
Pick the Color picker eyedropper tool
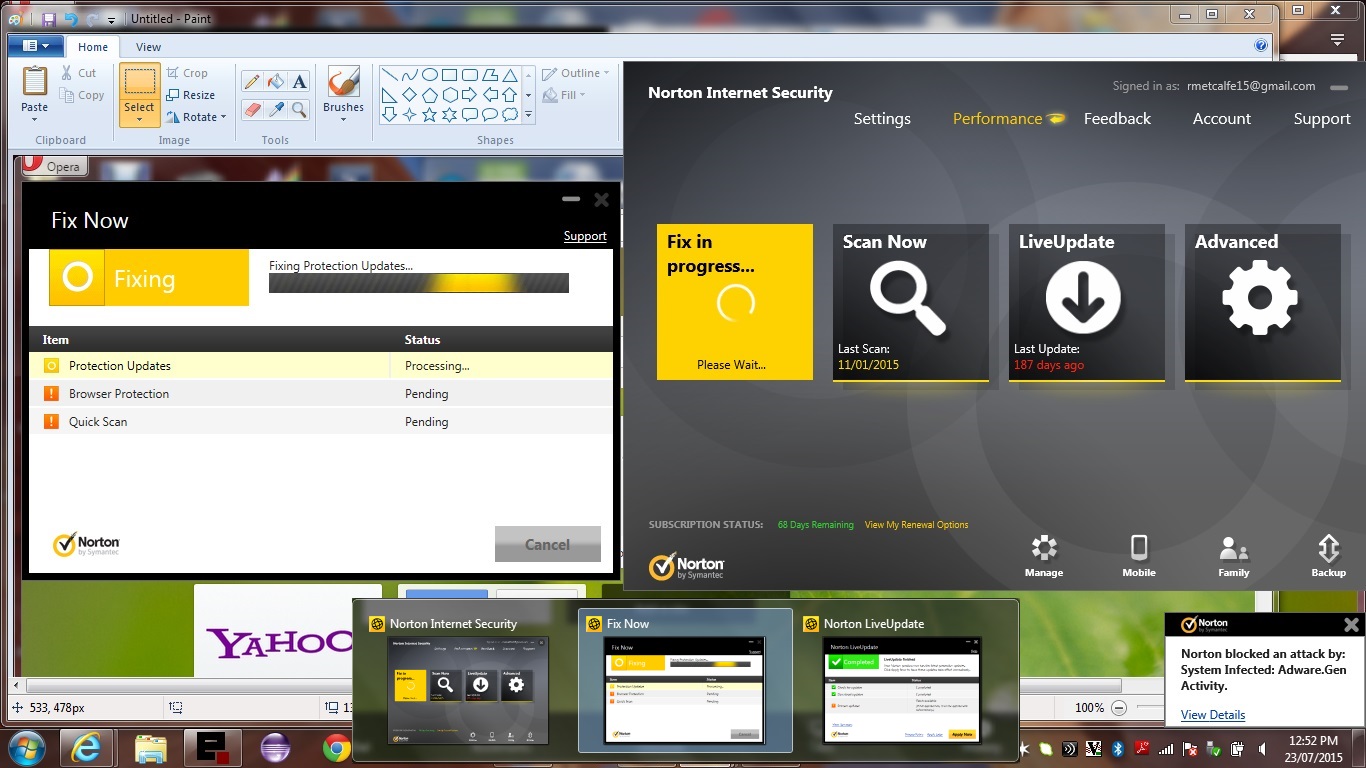[x=276, y=109]
